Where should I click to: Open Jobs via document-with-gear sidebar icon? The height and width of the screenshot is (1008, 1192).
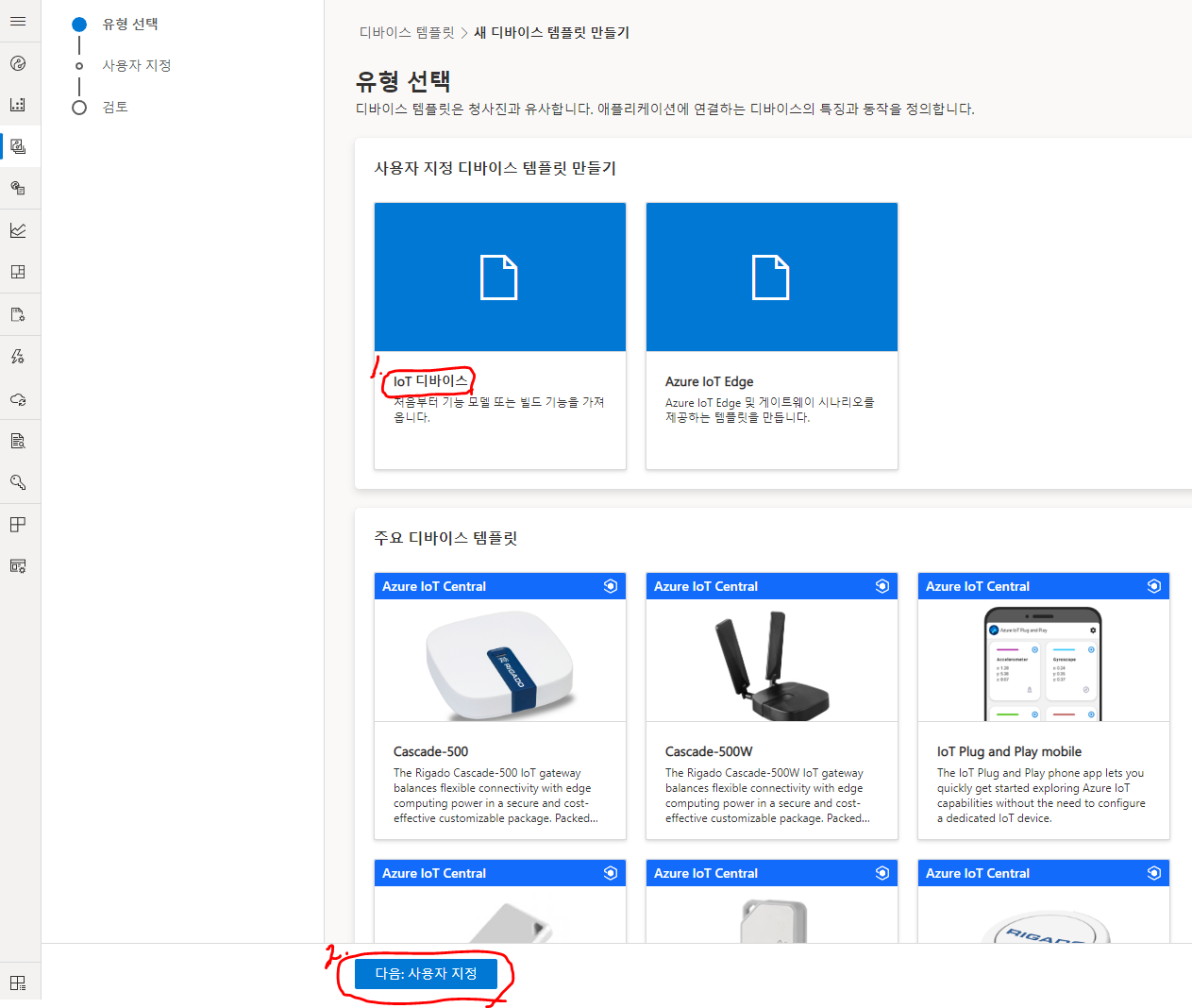(x=18, y=314)
